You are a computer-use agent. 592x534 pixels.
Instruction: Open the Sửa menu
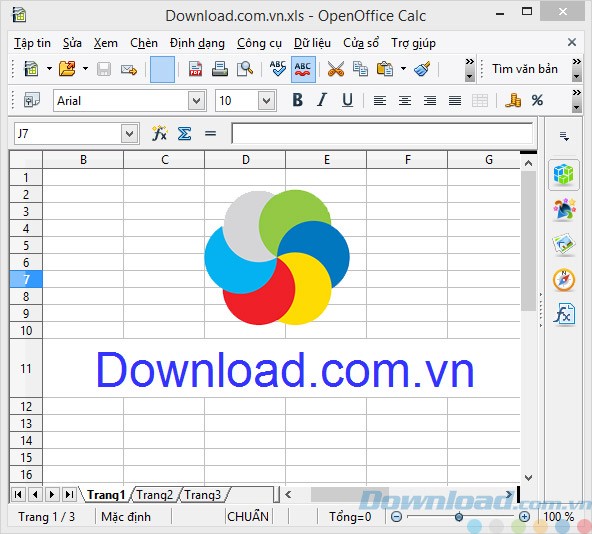72,43
